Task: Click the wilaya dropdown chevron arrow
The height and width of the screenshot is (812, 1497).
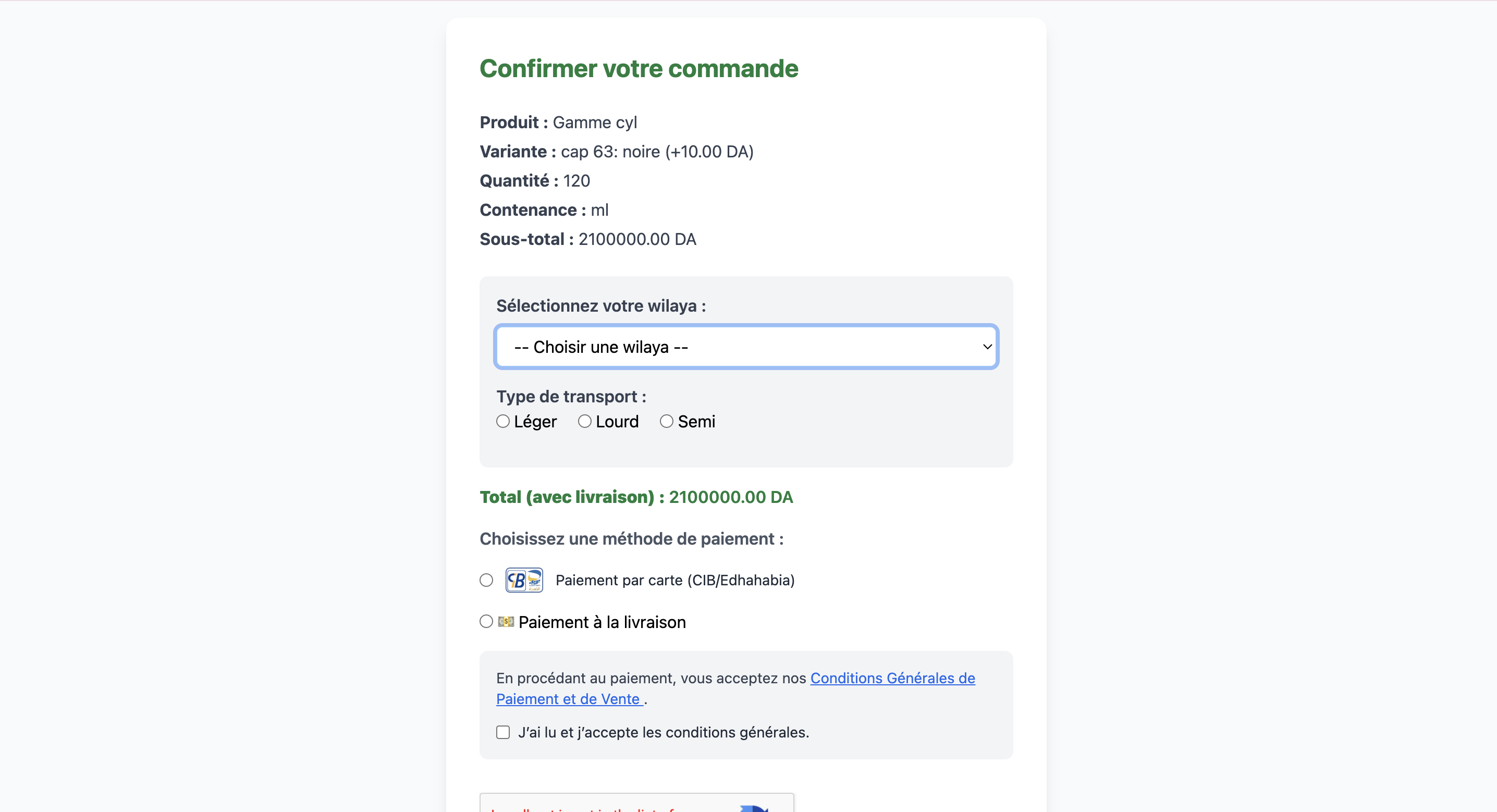Action: 987,347
